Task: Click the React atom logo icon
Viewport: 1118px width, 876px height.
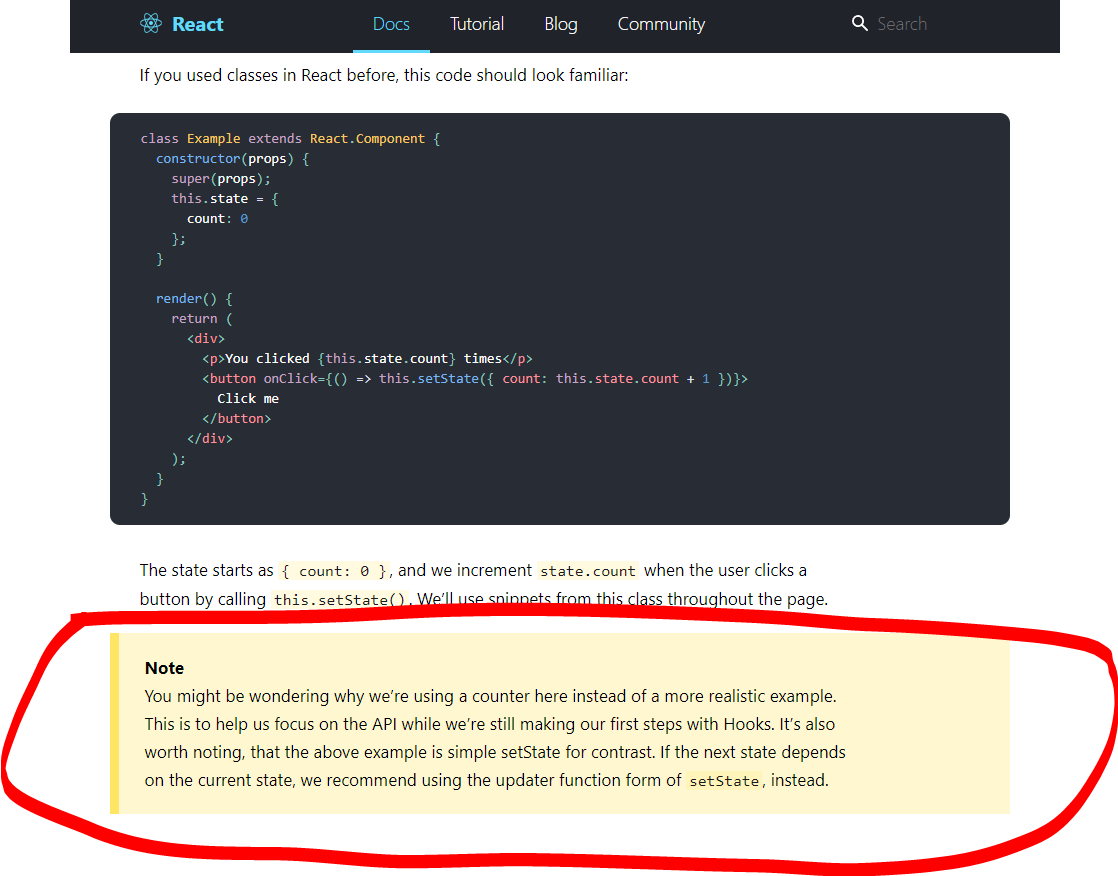Action: point(150,24)
